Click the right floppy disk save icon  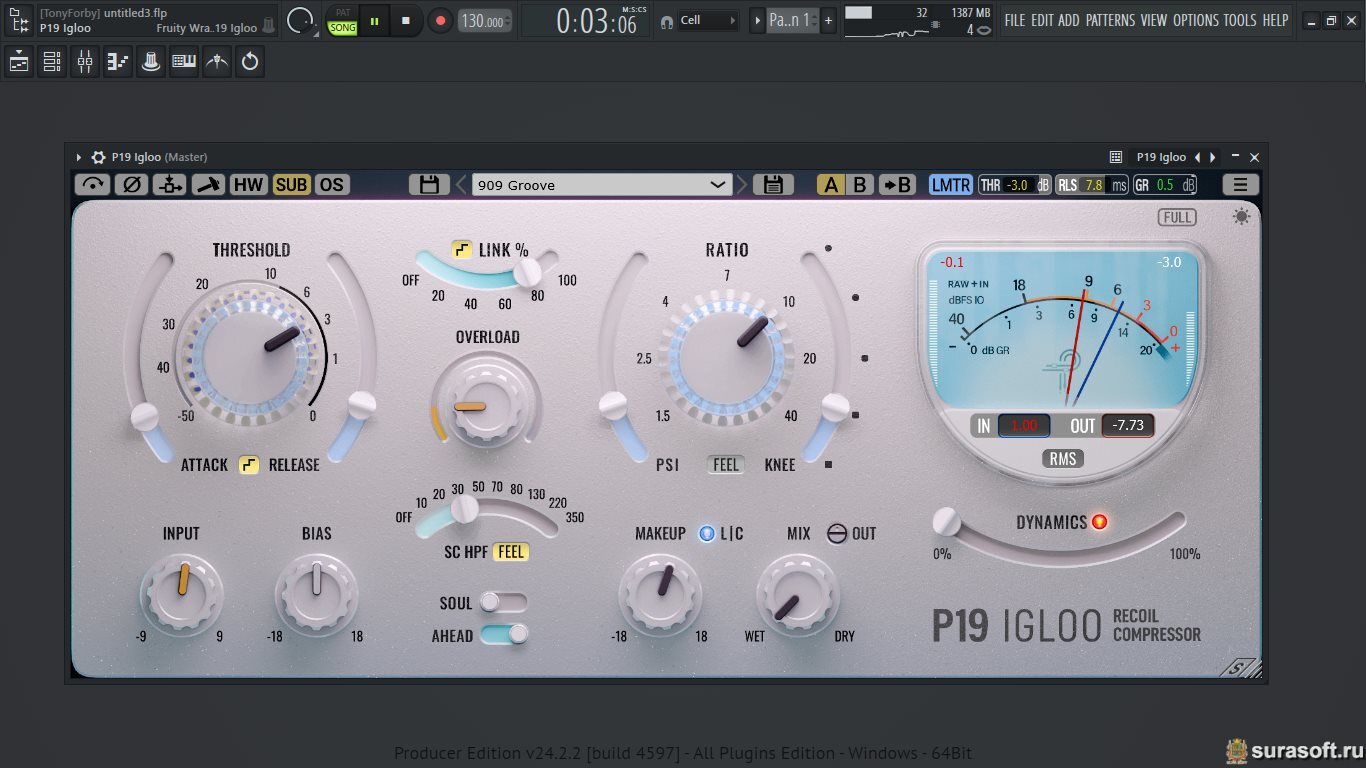pos(773,184)
